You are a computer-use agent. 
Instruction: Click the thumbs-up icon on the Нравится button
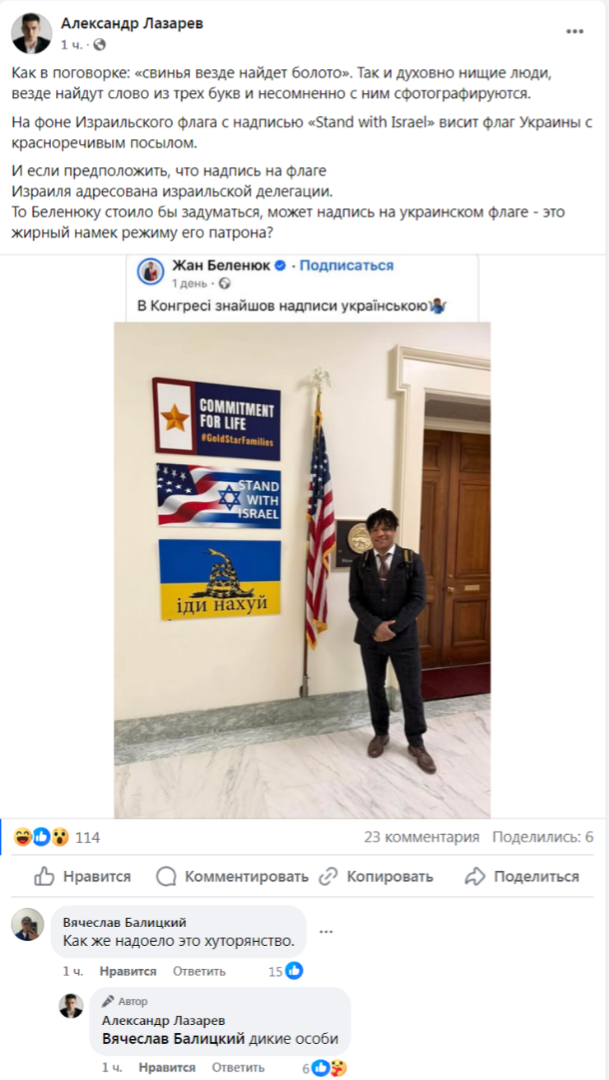(45, 876)
